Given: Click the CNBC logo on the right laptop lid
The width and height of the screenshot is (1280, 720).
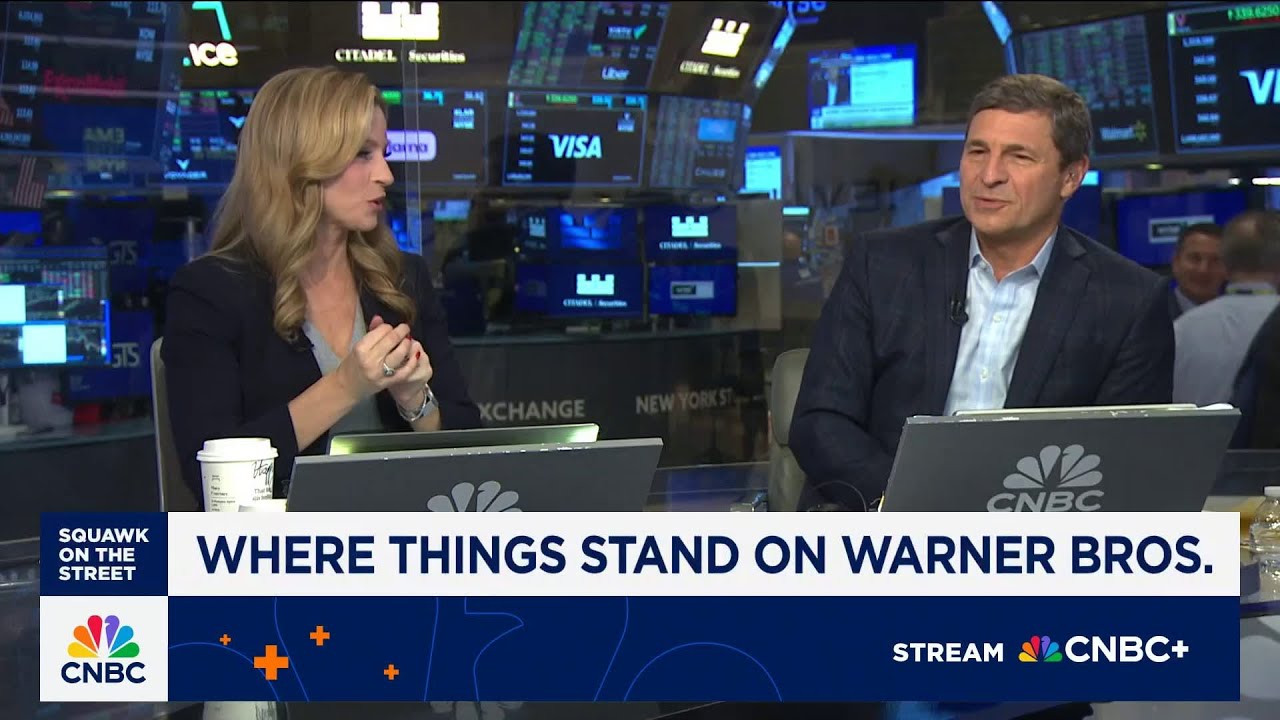Looking at the screenshot, I should tap(1045, 478).
